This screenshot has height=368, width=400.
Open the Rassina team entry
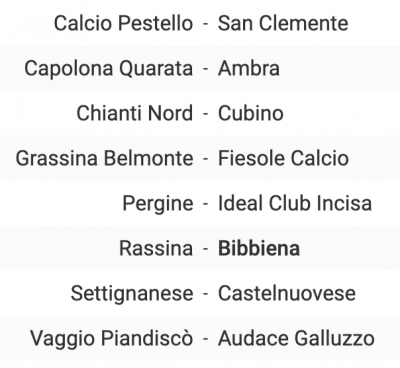[x=156, y=248]
